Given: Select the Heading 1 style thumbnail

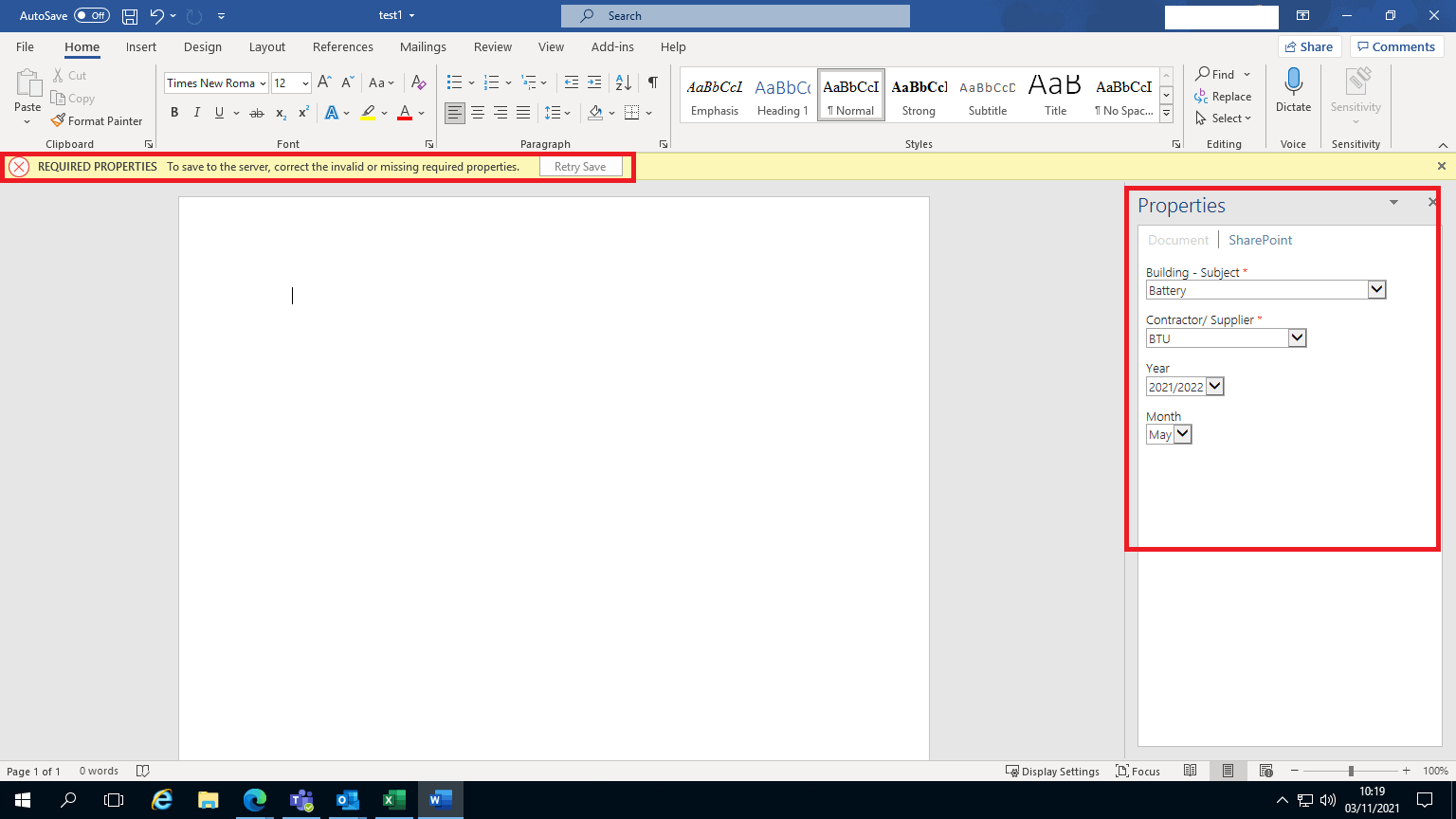Looking at the screenshot, I should (782, 97).
